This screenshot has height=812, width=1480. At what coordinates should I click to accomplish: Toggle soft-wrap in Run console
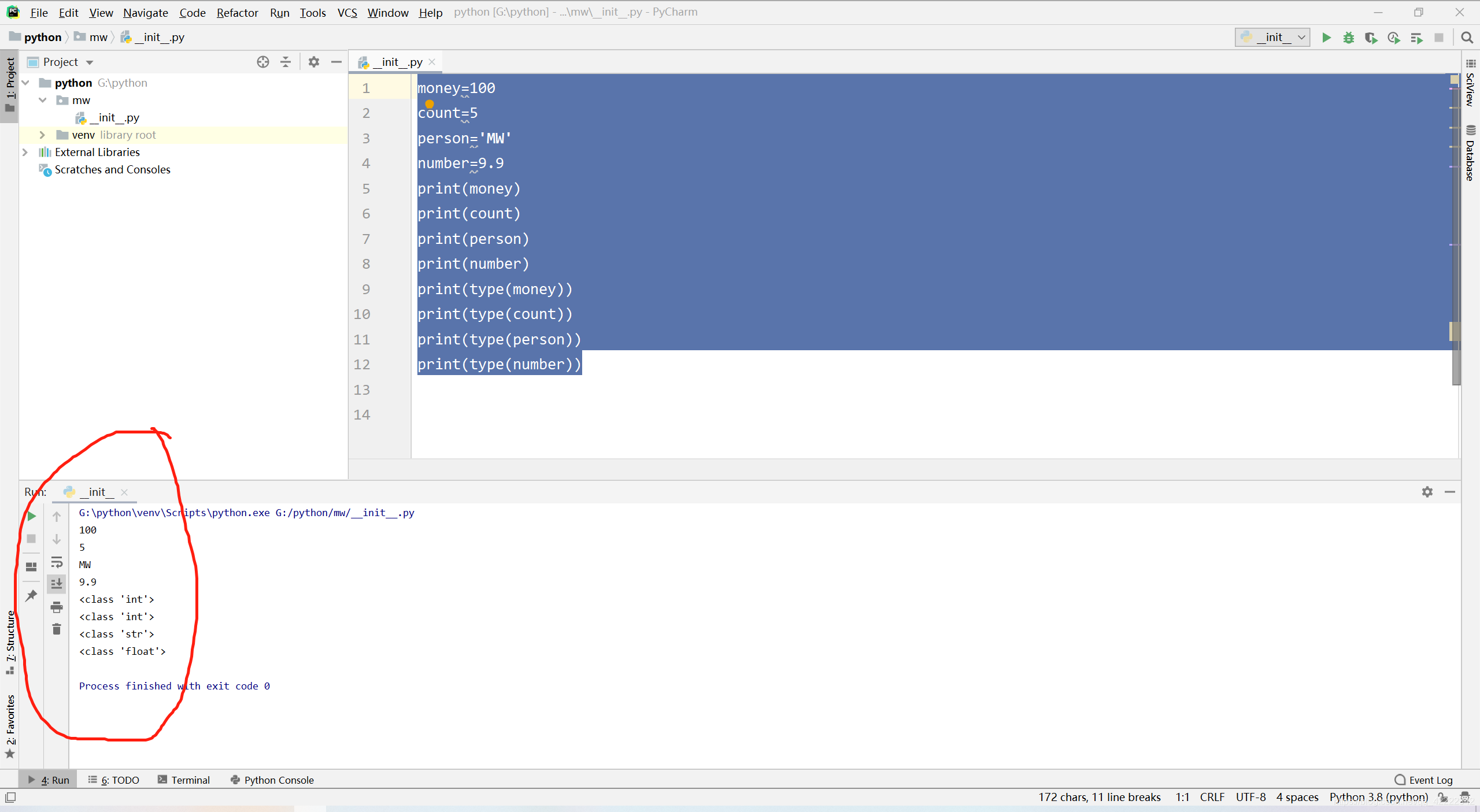57,562
